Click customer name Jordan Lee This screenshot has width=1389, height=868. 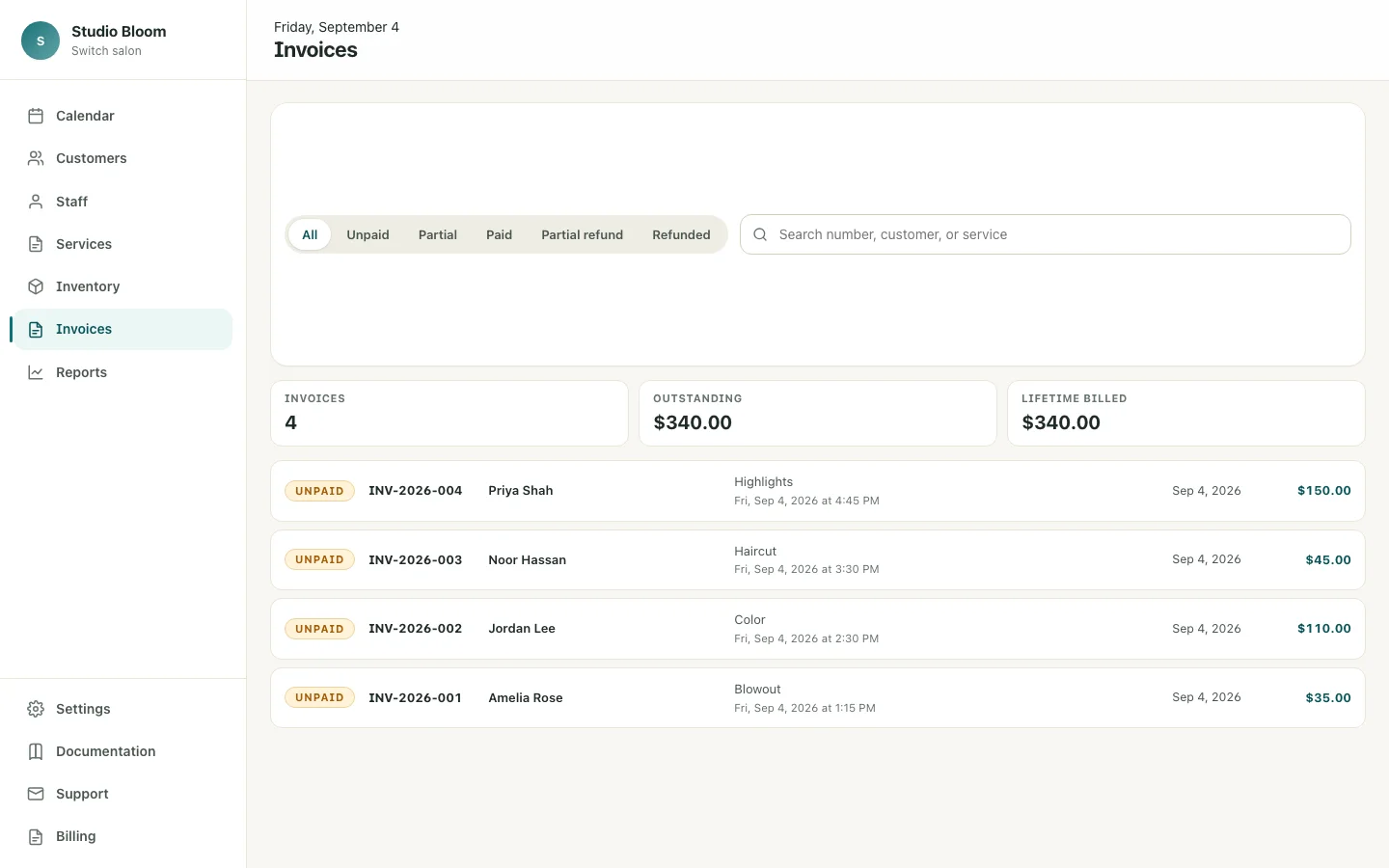(522, 629)
